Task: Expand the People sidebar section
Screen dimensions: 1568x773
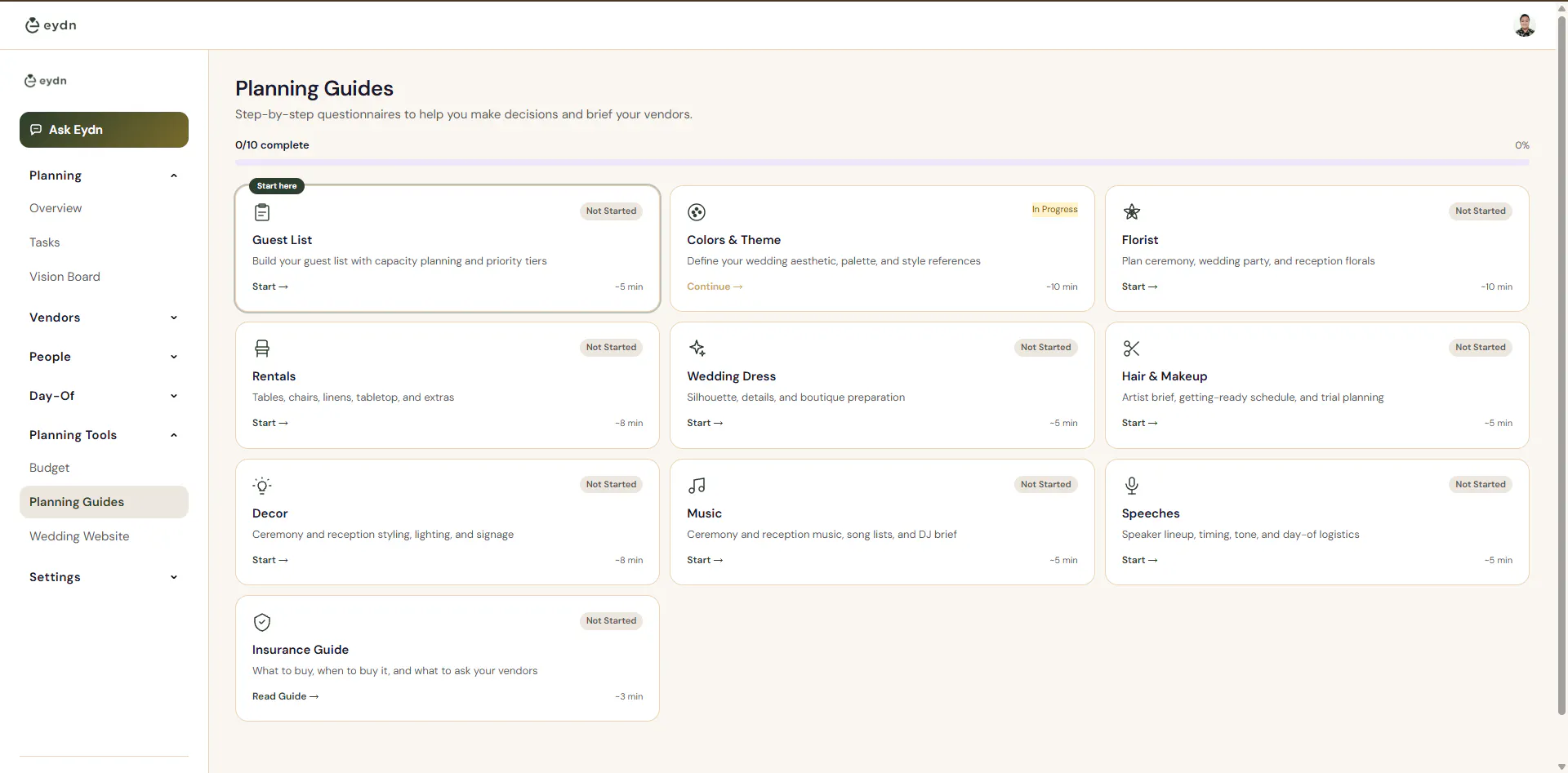Action: (x=104, y=357)
